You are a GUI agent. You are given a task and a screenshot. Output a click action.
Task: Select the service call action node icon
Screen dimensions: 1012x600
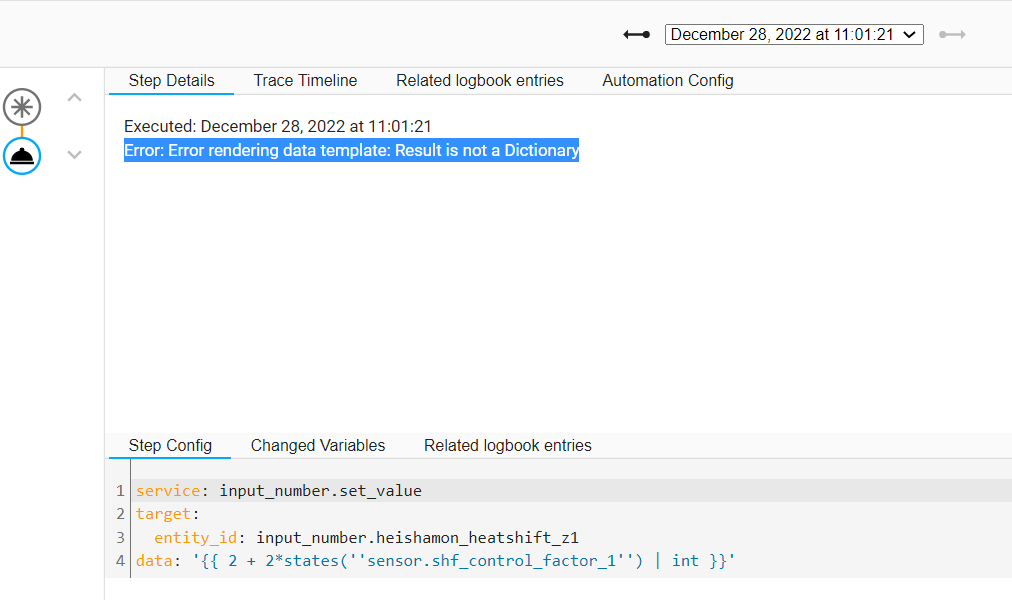[22, 155]
